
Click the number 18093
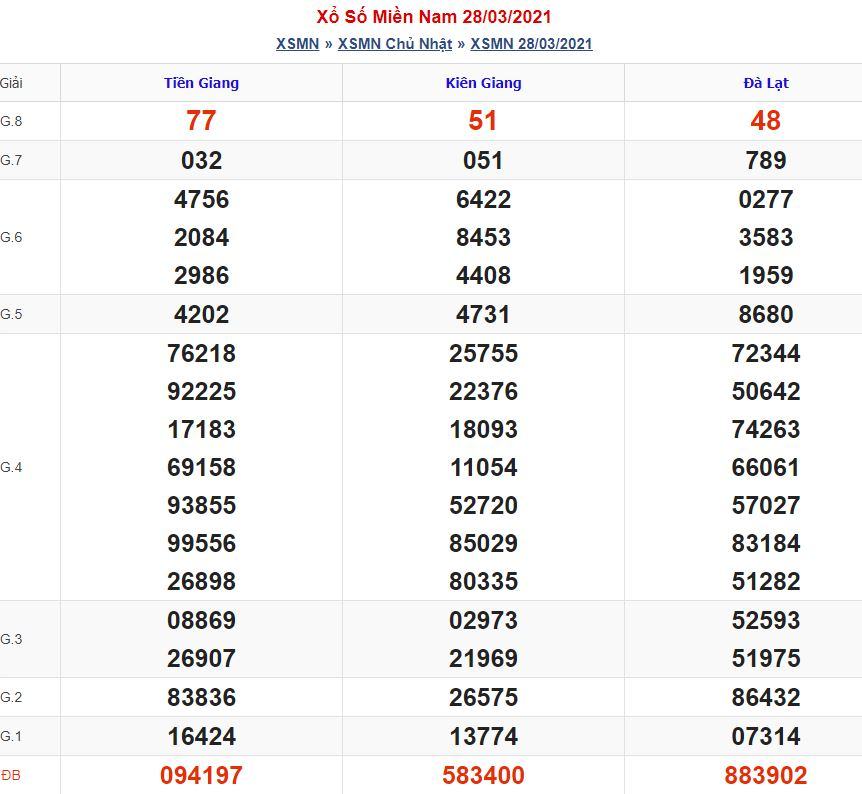[483, 429]
